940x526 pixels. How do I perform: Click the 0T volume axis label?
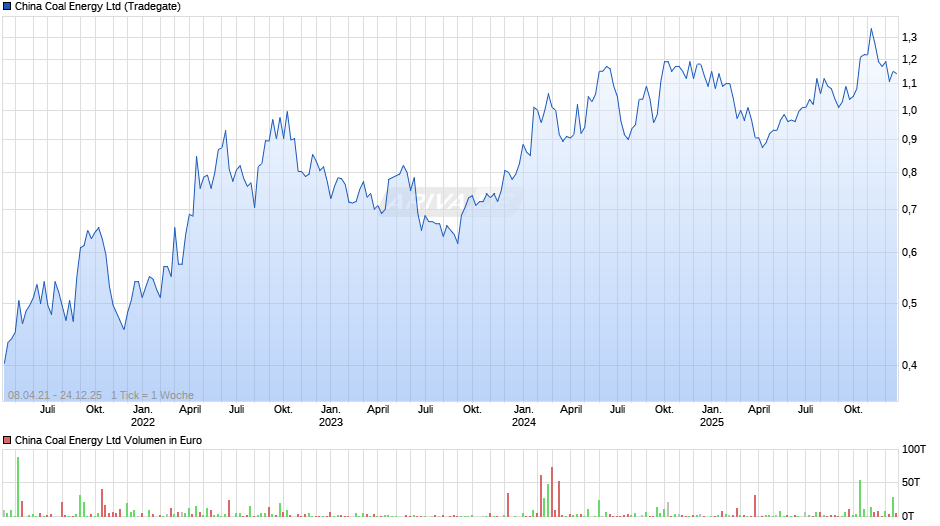(908, 516)
